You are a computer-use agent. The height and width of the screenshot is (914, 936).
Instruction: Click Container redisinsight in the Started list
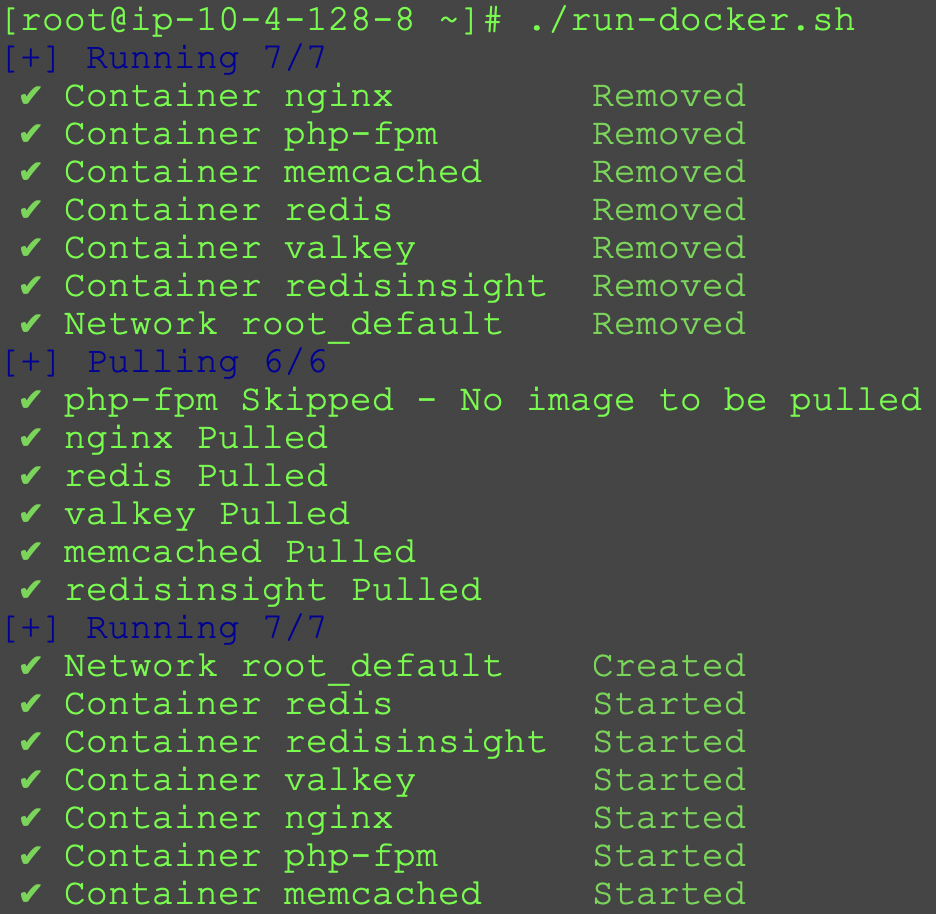(305, 742)
